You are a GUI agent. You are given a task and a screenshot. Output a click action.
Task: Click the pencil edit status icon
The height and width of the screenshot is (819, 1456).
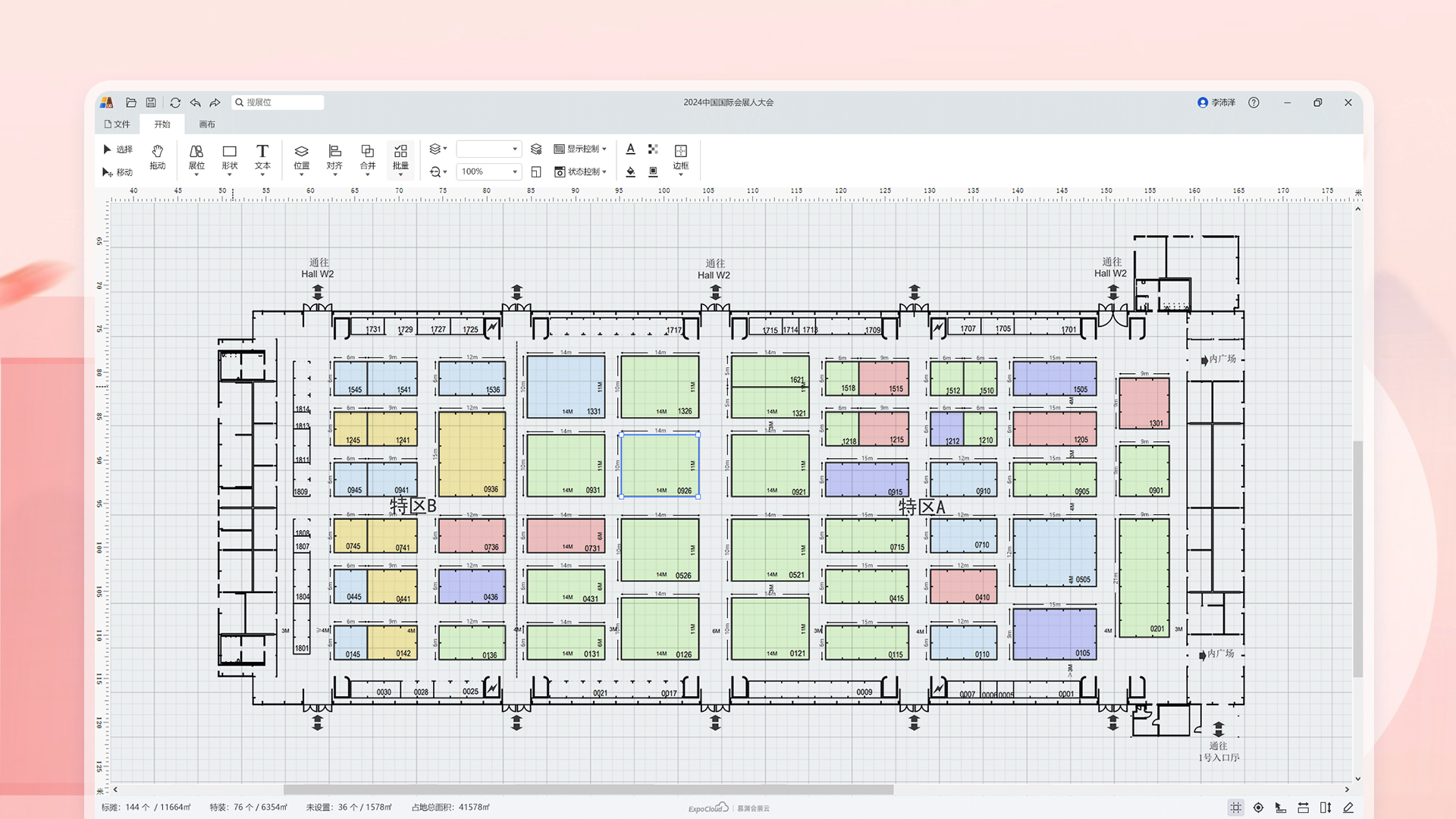(1348, 808)
